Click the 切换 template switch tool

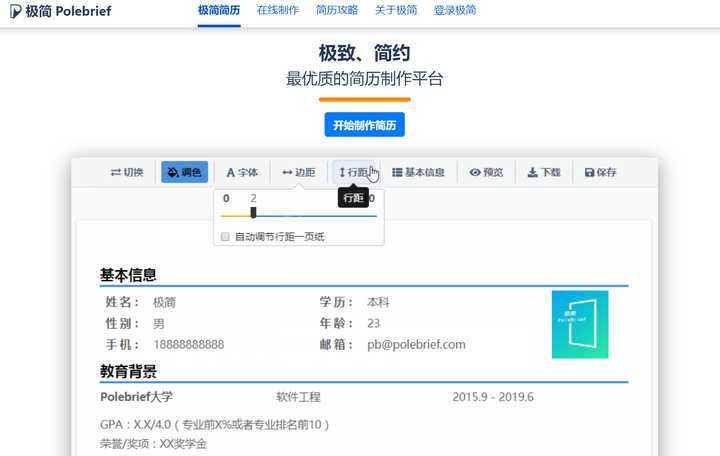pos(127,172)
